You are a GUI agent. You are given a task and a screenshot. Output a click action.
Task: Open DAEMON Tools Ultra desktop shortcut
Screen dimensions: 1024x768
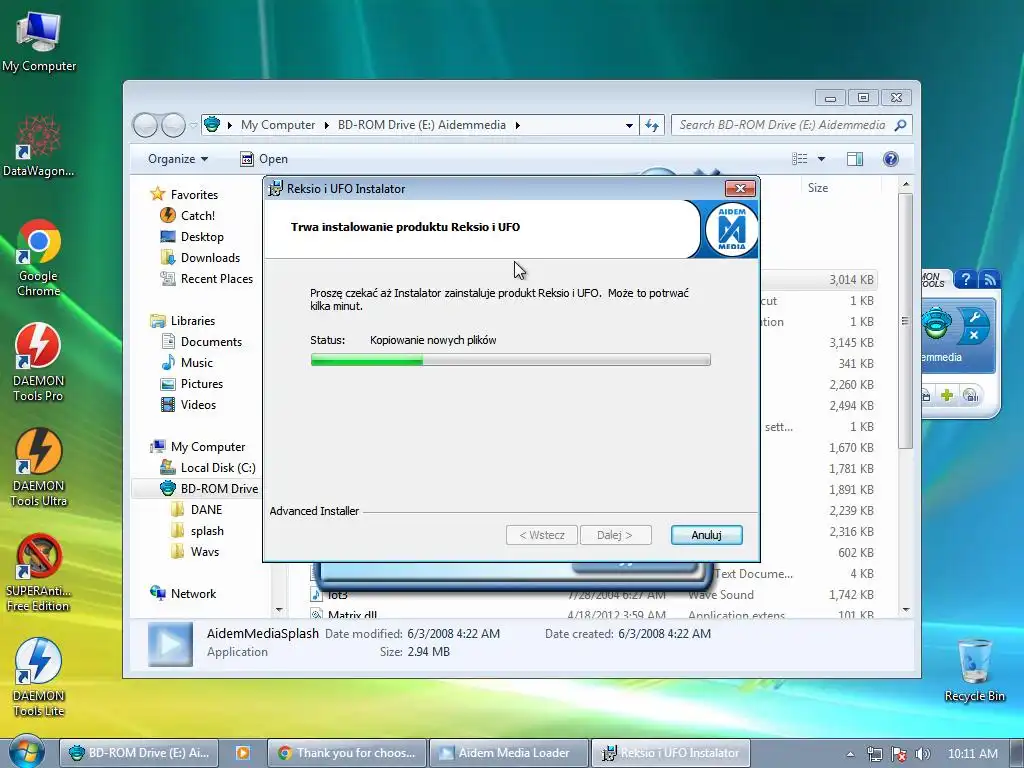coord(39,468)
